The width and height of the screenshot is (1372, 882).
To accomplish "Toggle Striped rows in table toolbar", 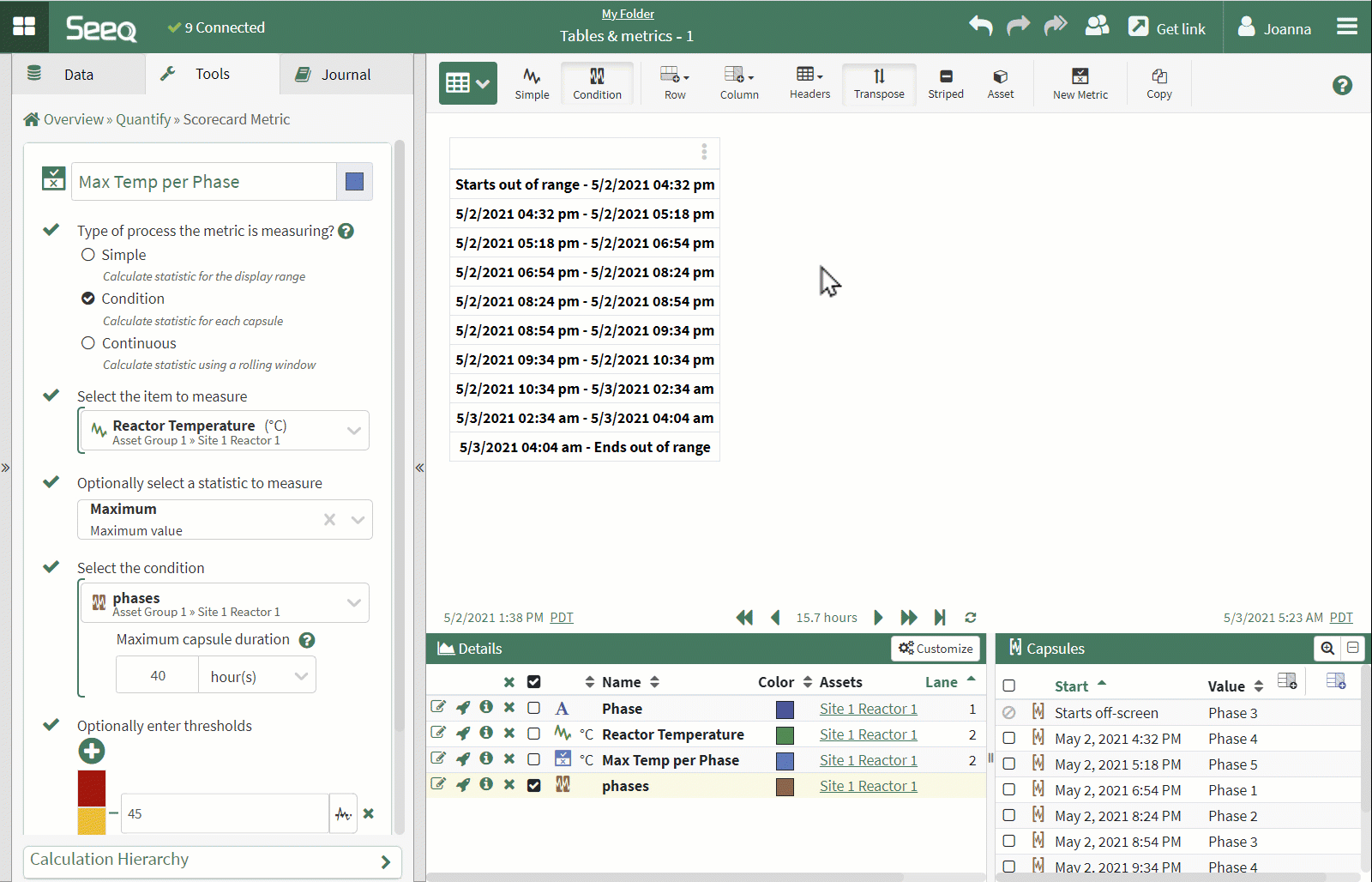I will (945, 84).
